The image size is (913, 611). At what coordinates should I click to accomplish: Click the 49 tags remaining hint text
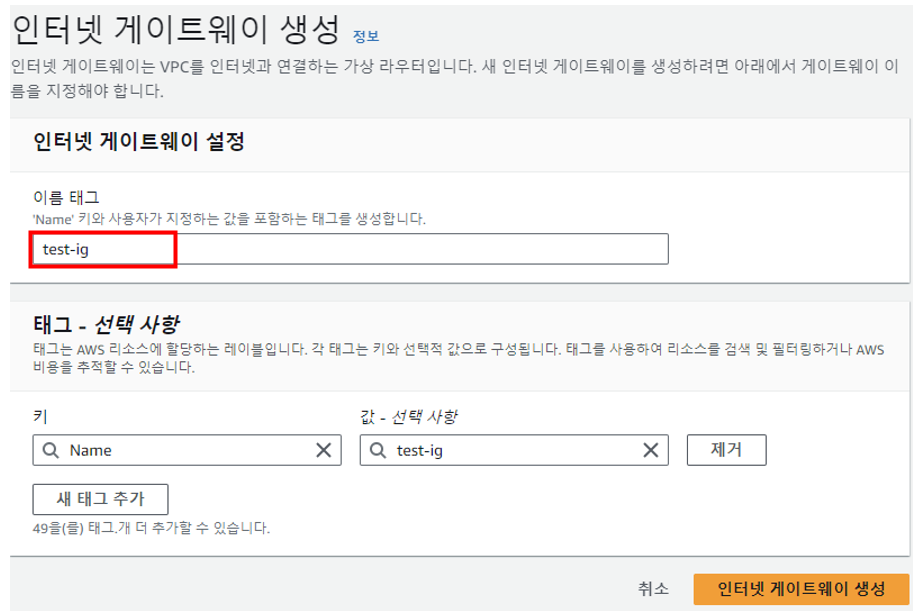pyautogui.click(x=151, y=528)
